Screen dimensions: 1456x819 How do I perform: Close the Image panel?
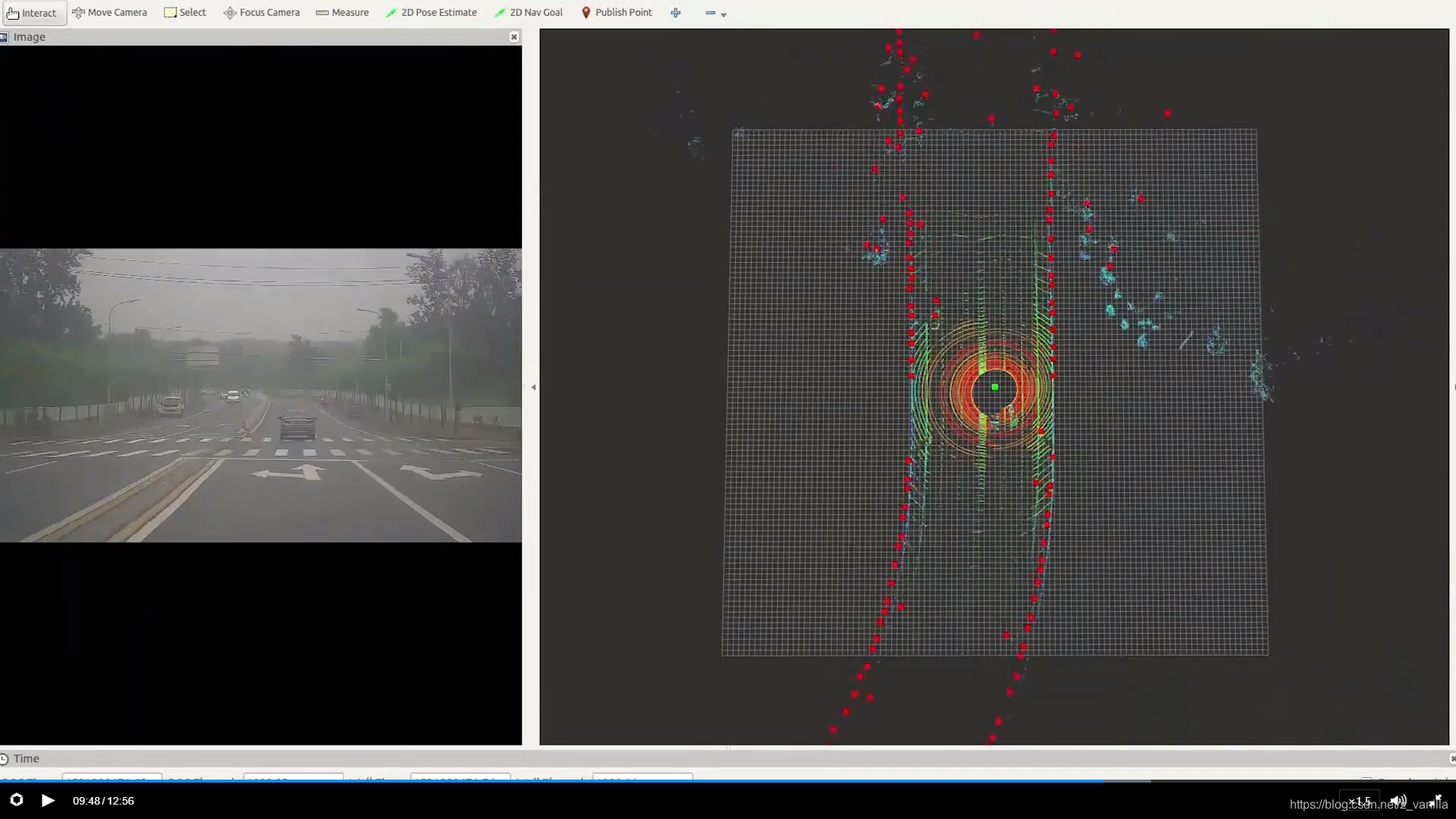click(x=514, y=37)
